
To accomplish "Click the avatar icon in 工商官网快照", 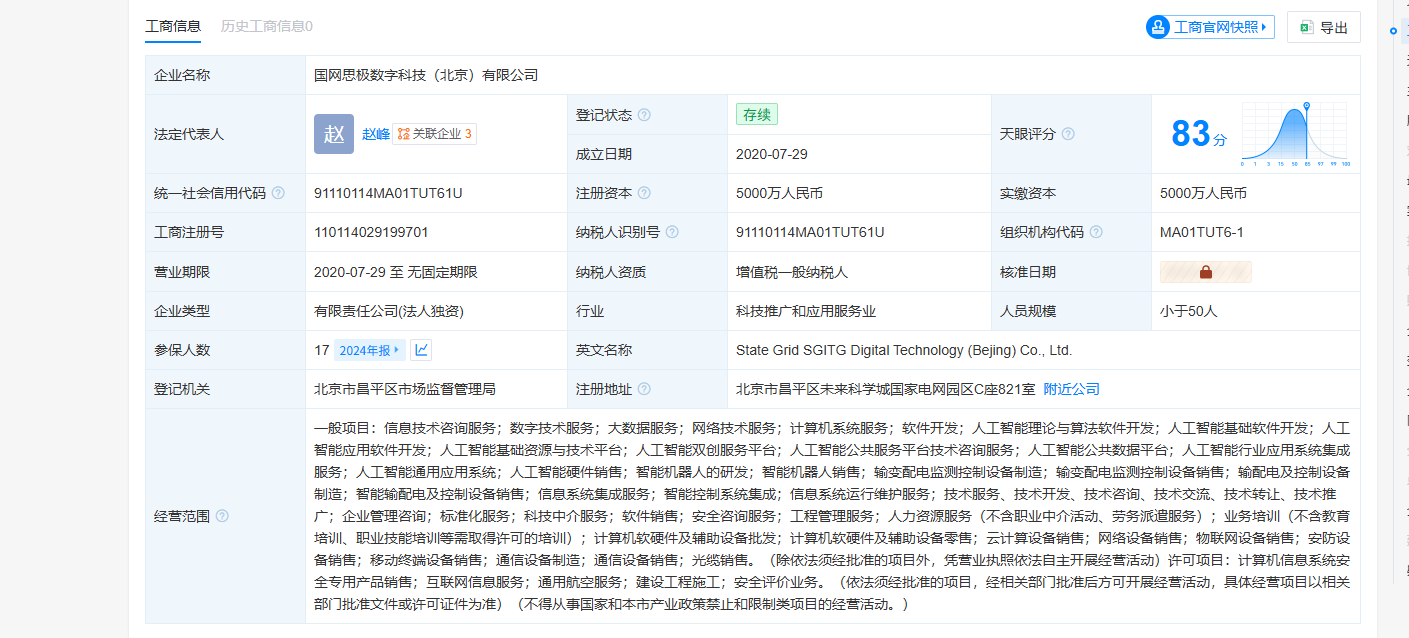I will (1159, 27).
